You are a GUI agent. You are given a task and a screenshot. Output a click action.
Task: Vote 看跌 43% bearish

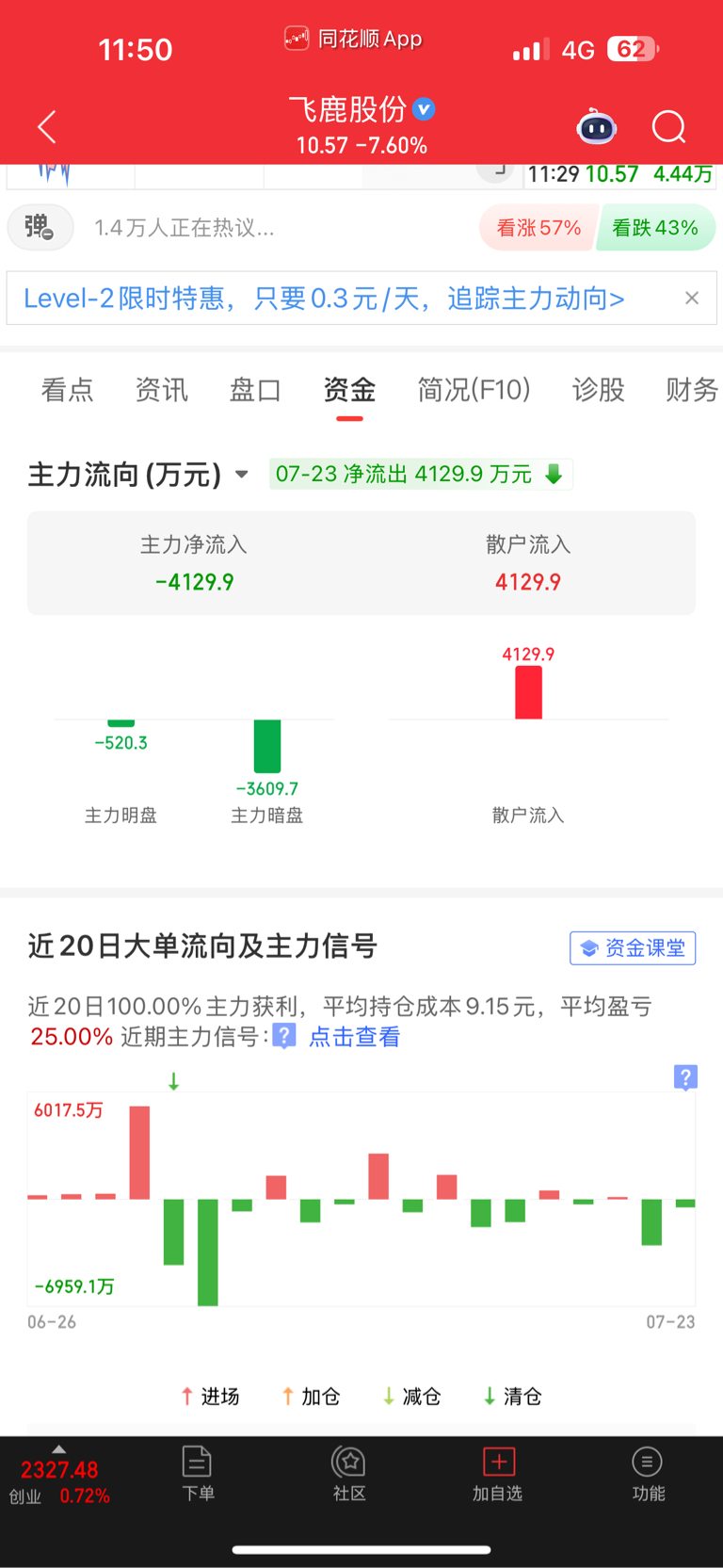(x=655, y=228)
